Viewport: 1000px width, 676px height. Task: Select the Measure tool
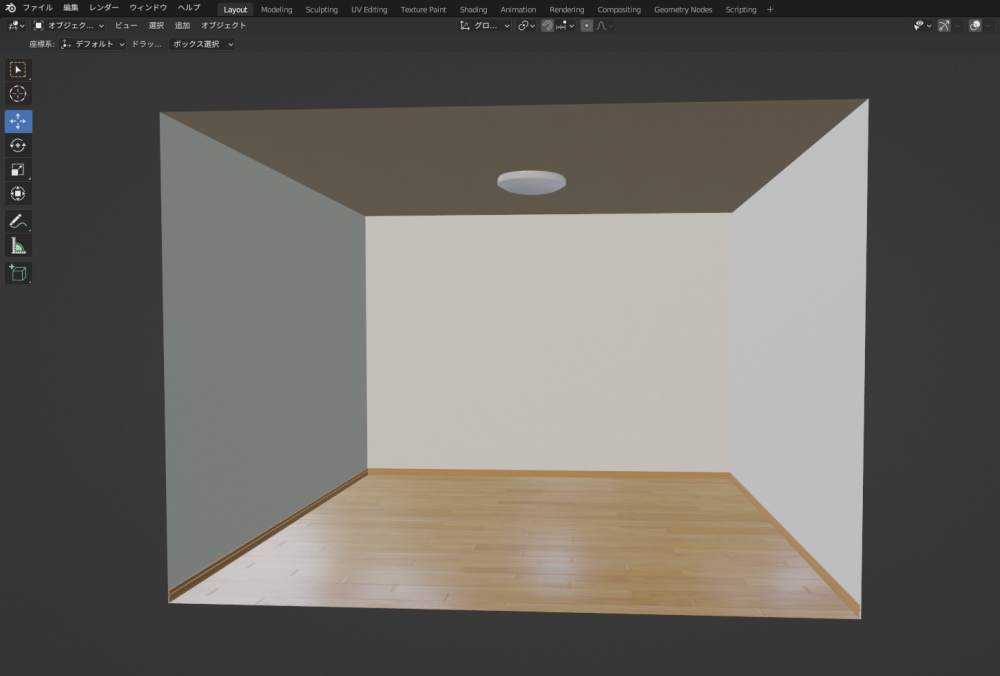tap(18, 245)
